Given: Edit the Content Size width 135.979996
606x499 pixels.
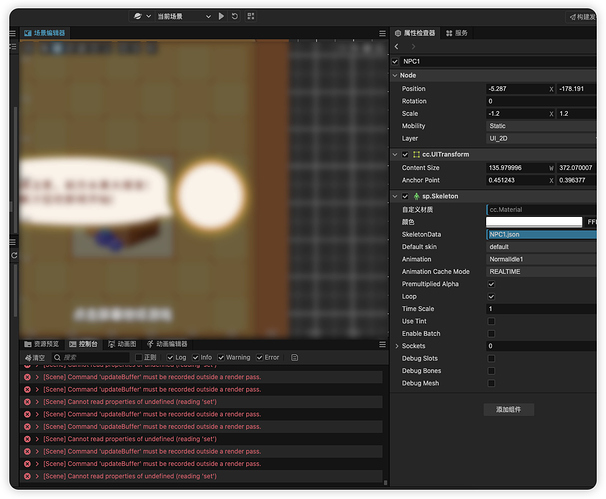Looking at the screenshot, I should click(517, 168).
